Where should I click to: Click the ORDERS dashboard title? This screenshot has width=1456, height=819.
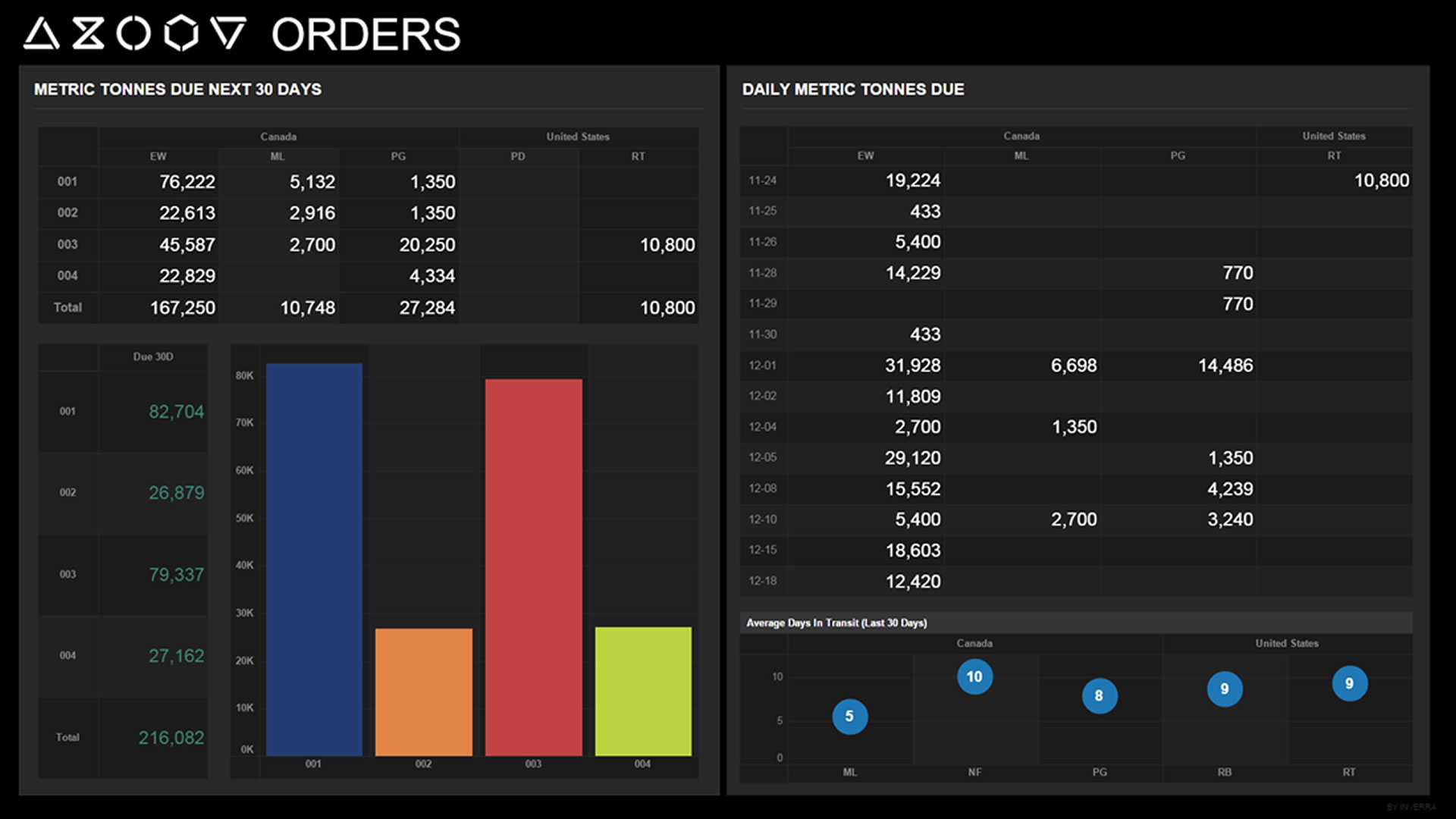pos(366,34)
